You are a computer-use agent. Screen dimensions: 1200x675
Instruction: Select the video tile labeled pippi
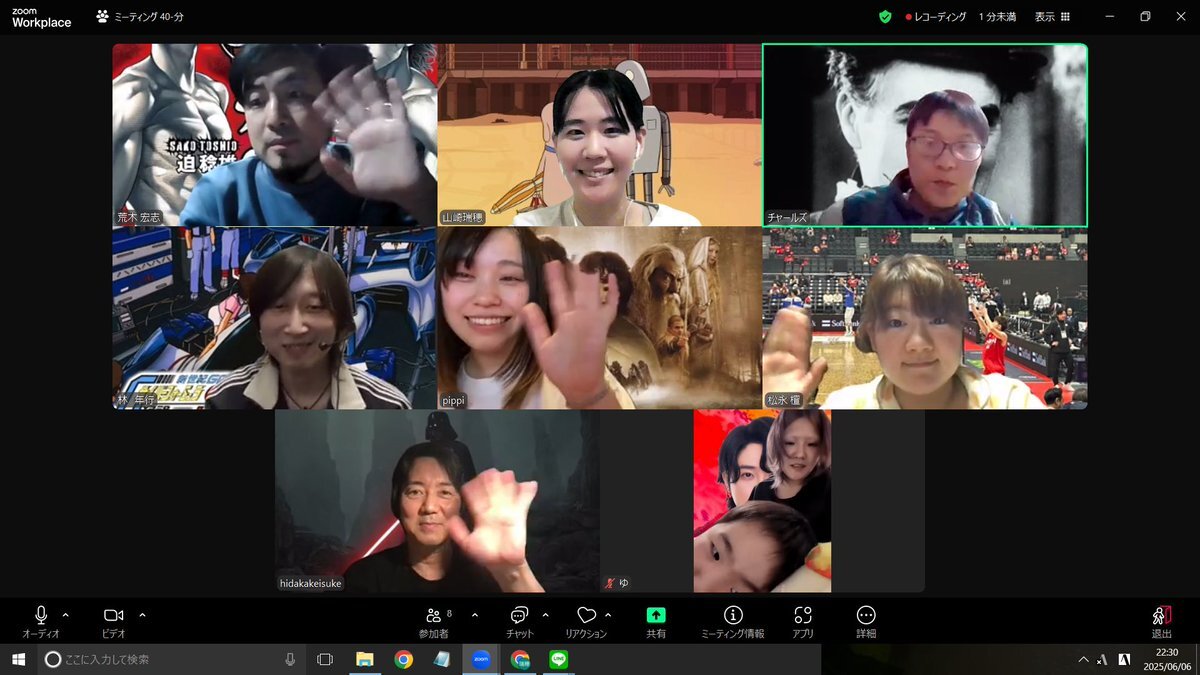coord(600,318)
